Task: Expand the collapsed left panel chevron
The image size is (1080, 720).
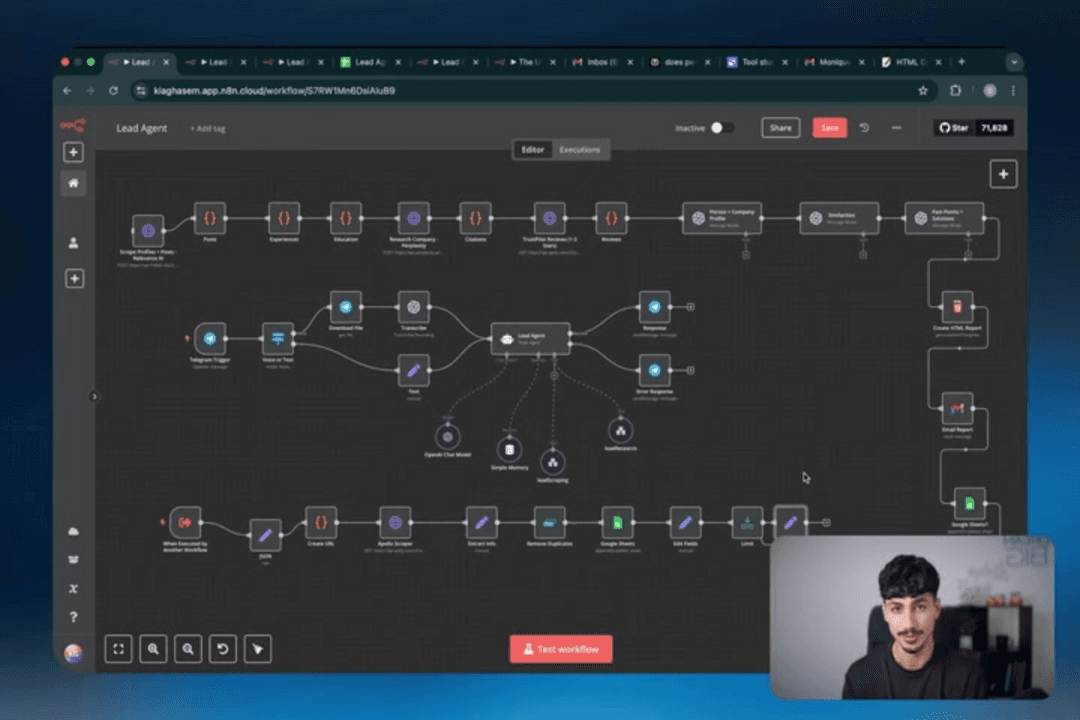Action: pos(93,396)
